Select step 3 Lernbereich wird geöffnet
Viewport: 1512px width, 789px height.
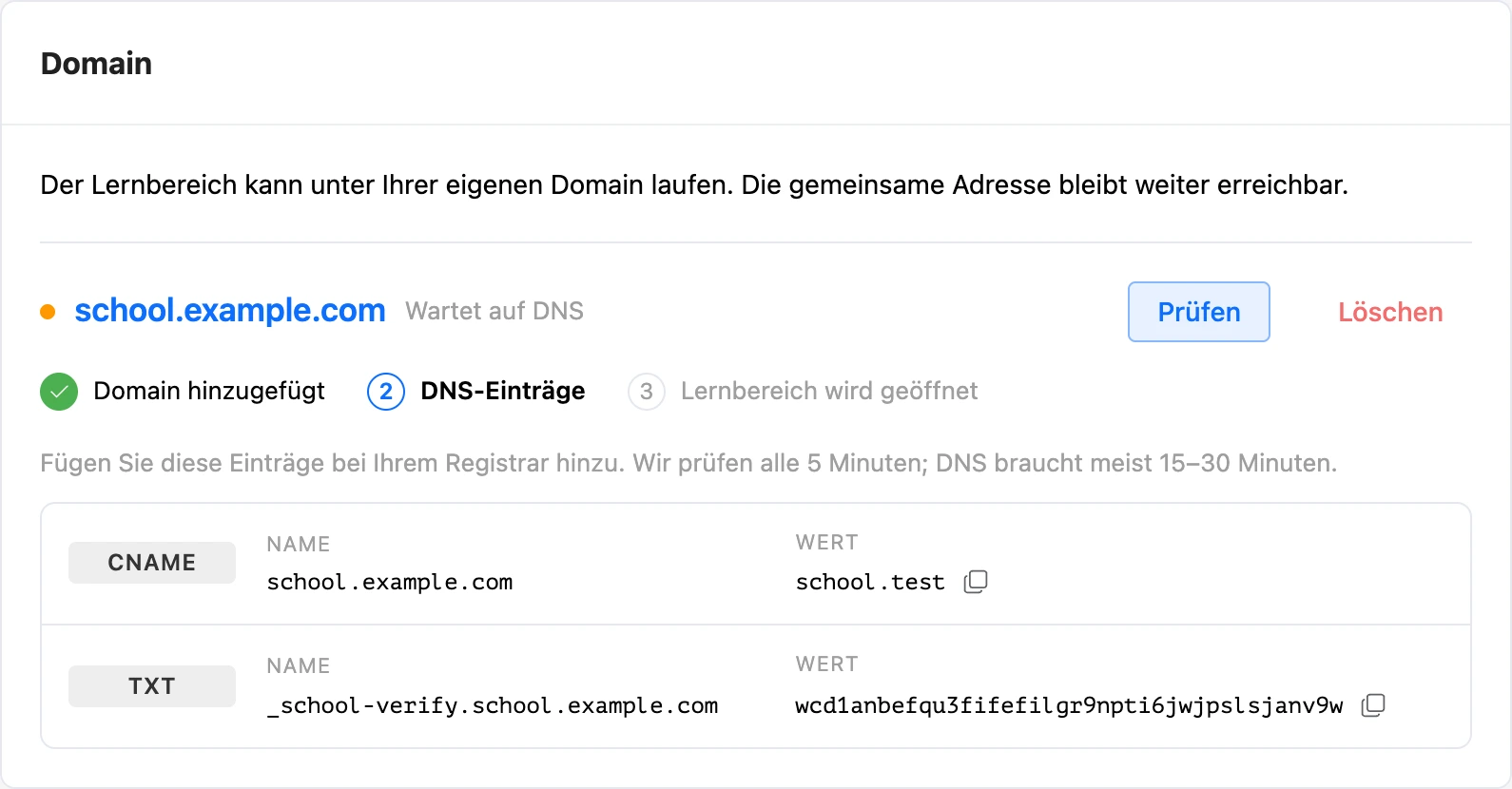click(803, 392)
